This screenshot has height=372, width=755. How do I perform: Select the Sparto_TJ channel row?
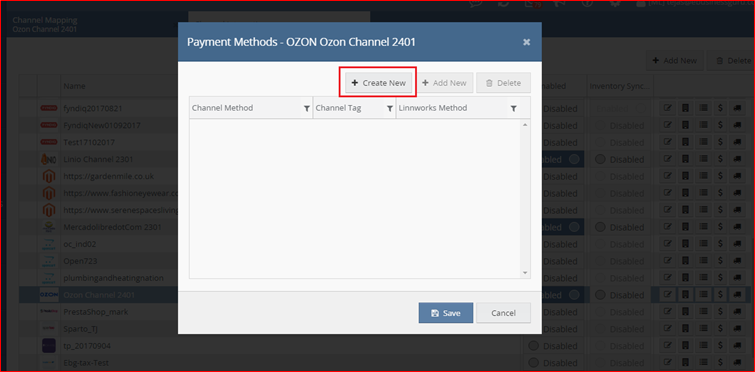point(80,329)
